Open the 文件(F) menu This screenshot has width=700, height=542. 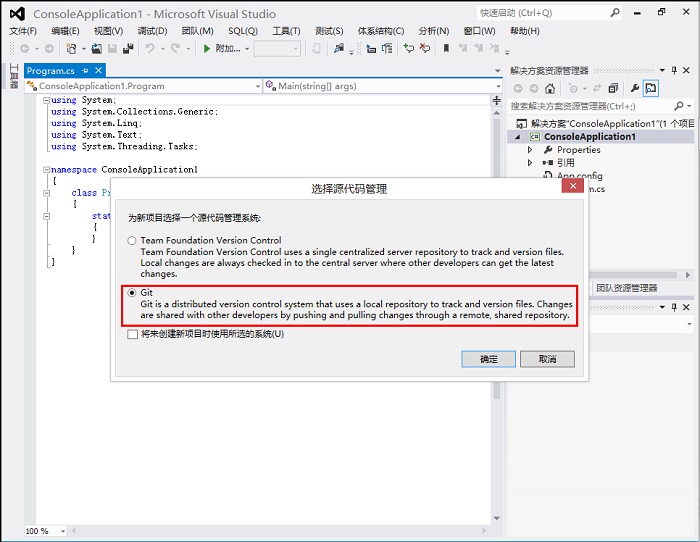pyautogui.click(x=23, y=31)
